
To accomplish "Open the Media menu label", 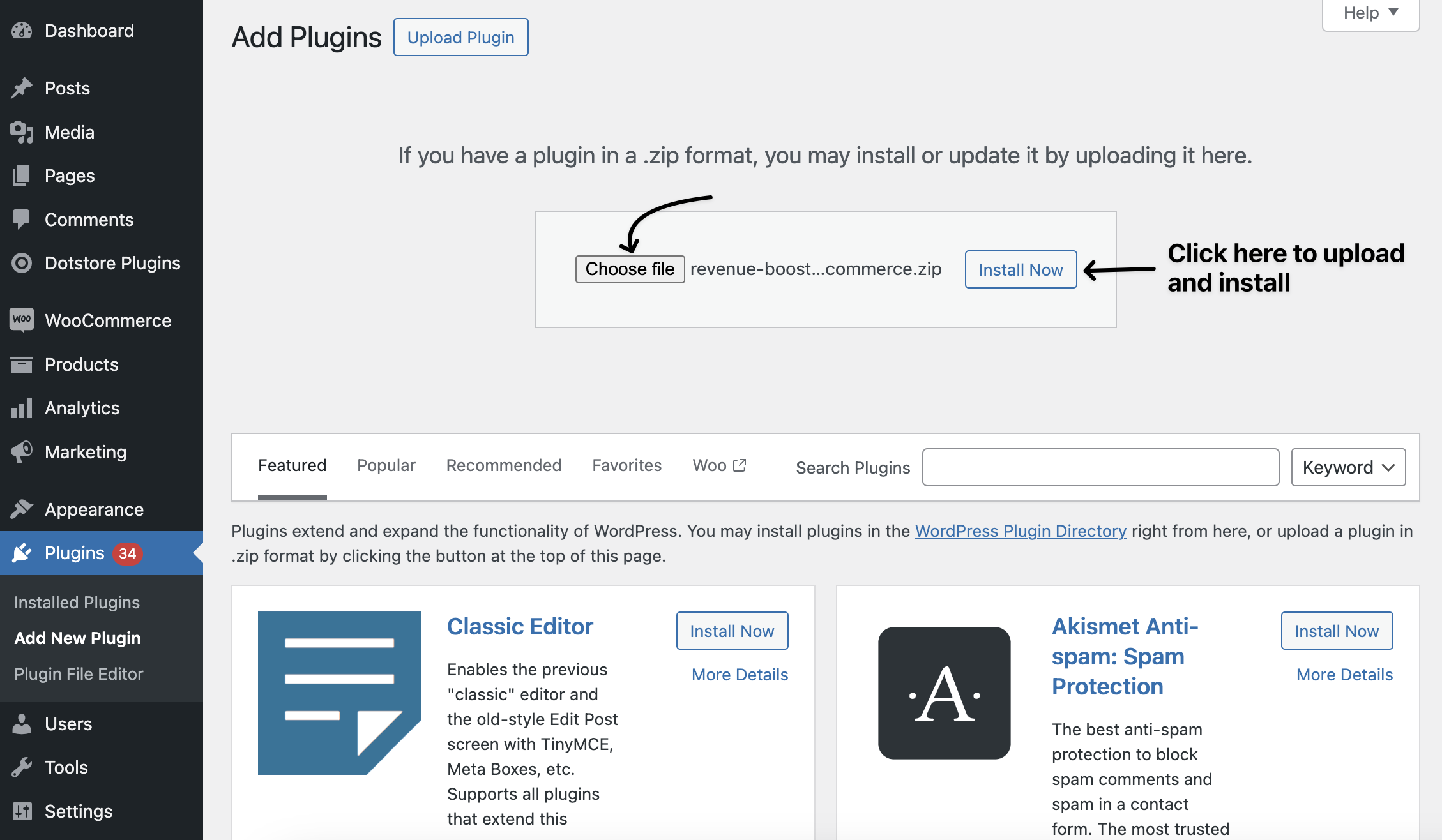I will (x=70, y=132).
